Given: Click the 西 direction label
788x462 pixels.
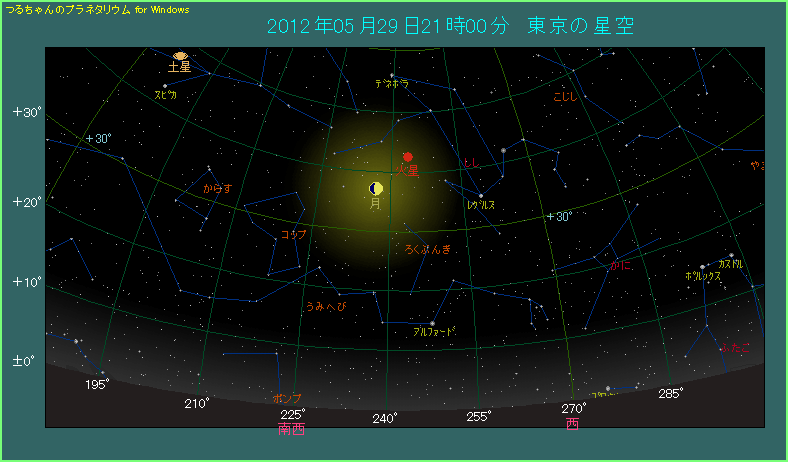Looking at the screenshot, I should click(572, 424).
